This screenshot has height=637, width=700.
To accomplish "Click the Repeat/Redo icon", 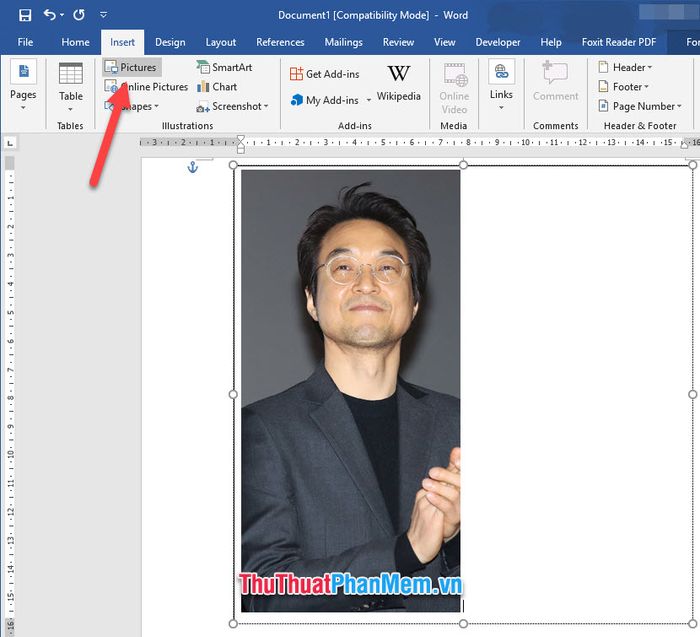I will tap(79, 15).
